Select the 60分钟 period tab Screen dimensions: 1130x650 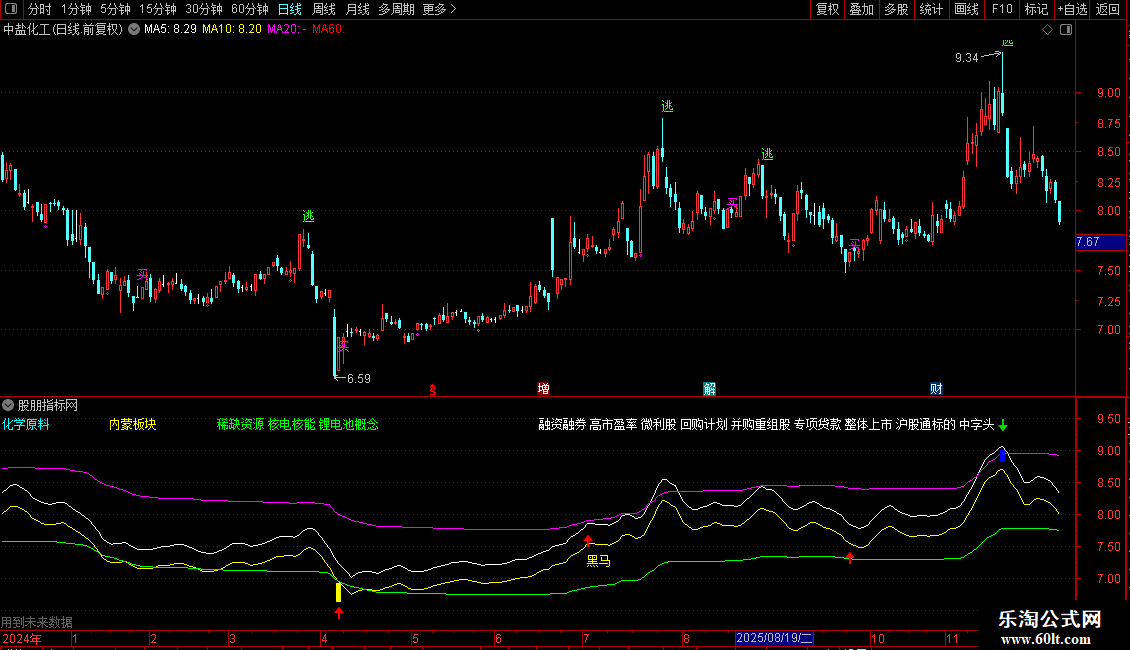click(x=249, y=9)
